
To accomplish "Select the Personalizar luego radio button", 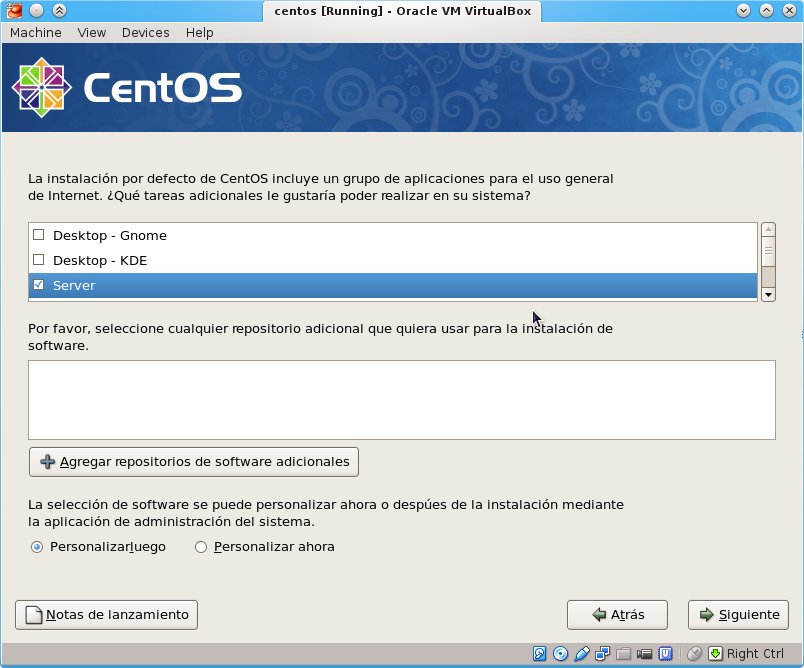I will (37, 547).
